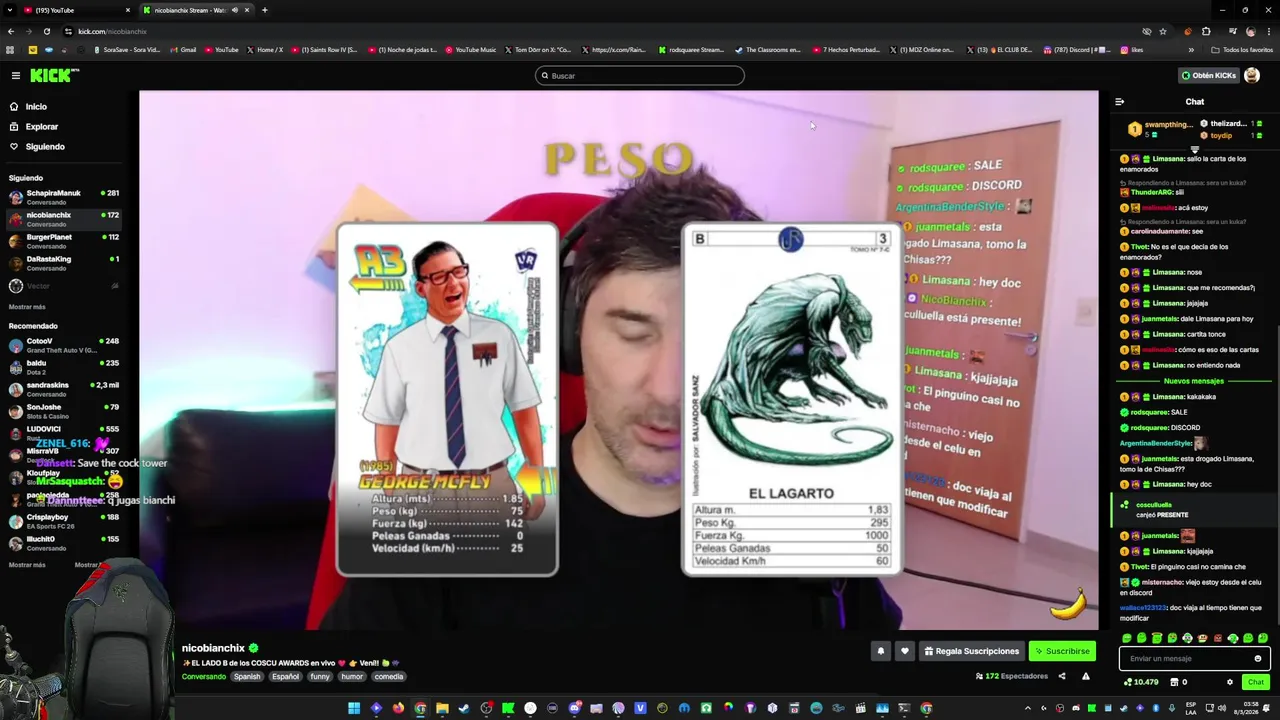The image size is (1280, 720).
Task: Go back in browser history
Action: [x=10, y=31]
